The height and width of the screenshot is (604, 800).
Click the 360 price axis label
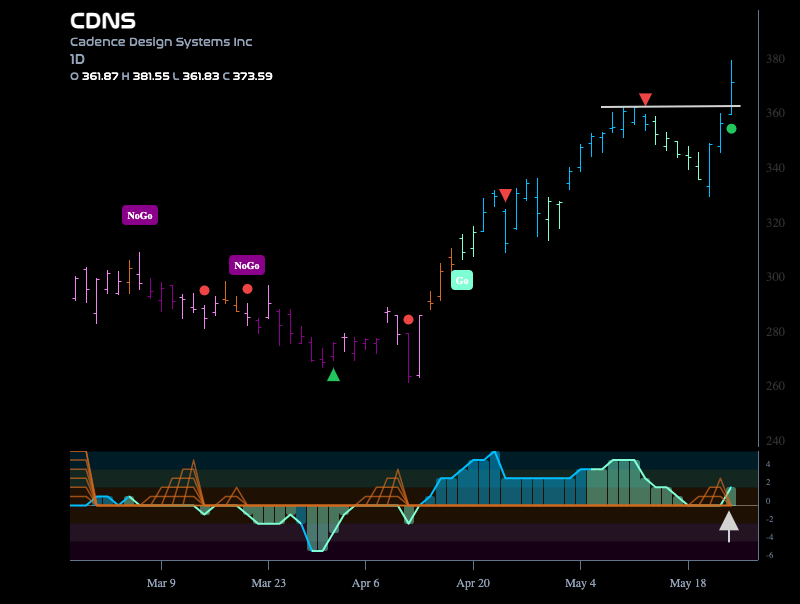point(775,113)
